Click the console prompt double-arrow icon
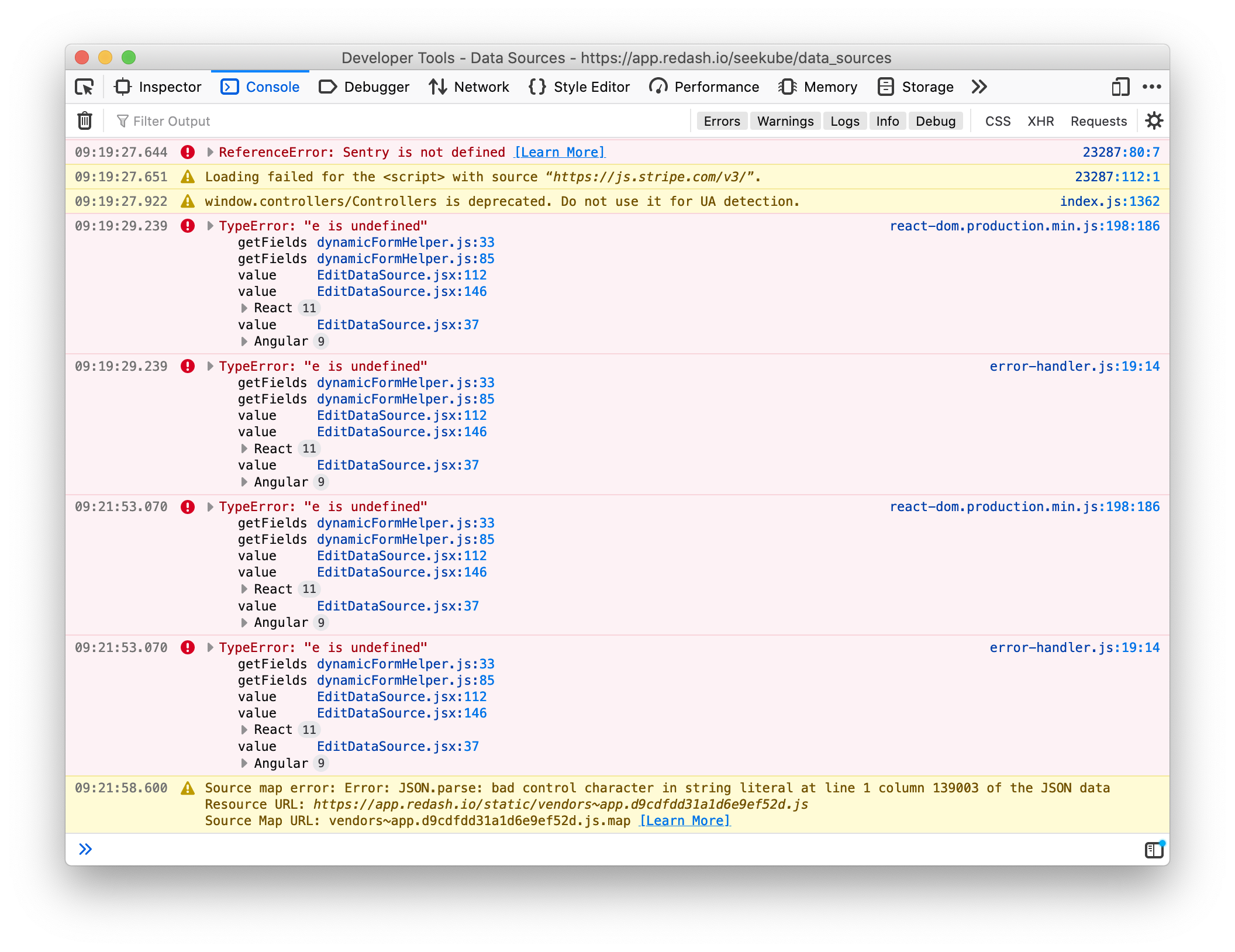The image size is (1235, 952). tap(85, 849)
